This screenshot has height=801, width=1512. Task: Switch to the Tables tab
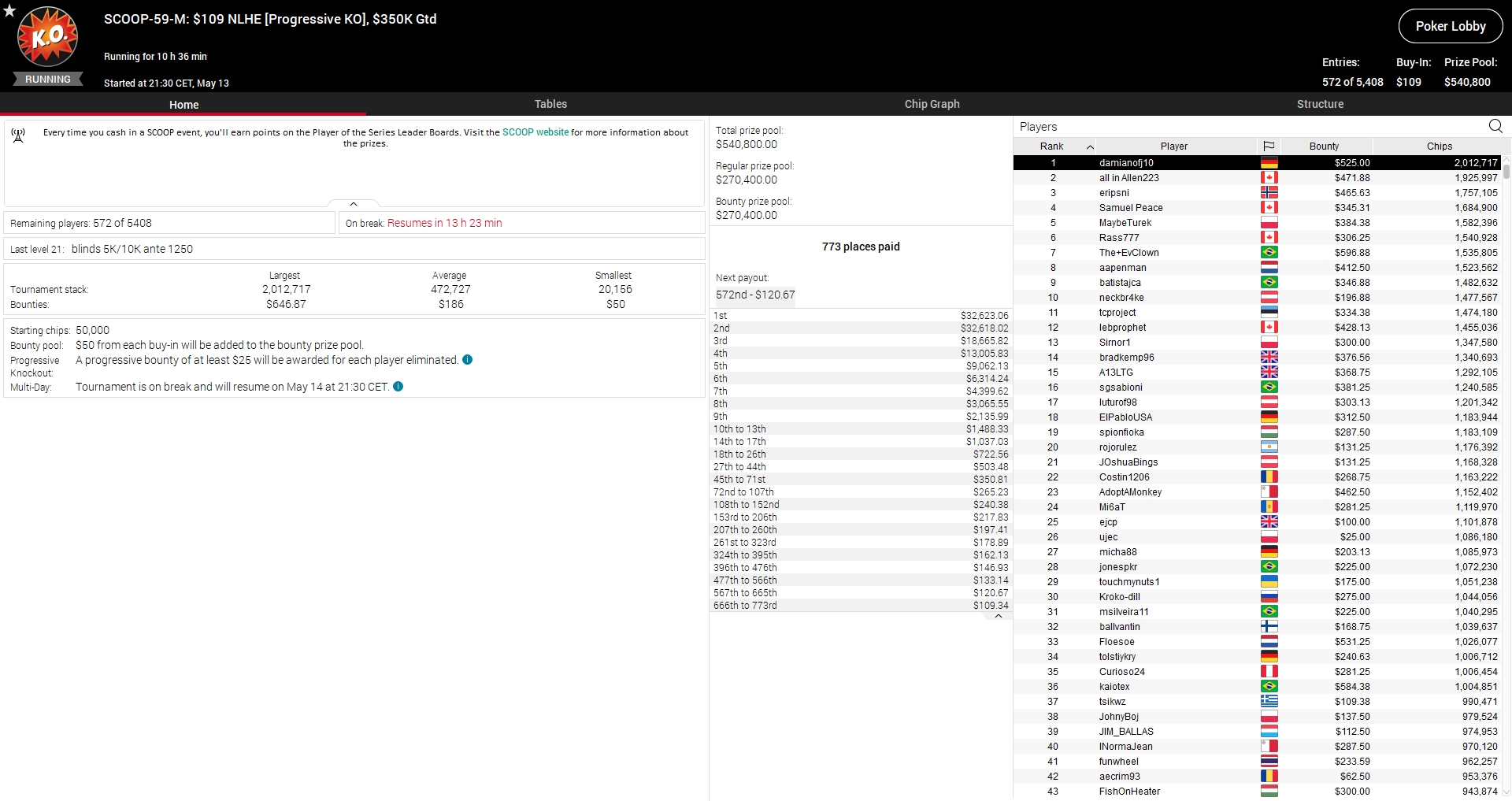click(550, 104)
